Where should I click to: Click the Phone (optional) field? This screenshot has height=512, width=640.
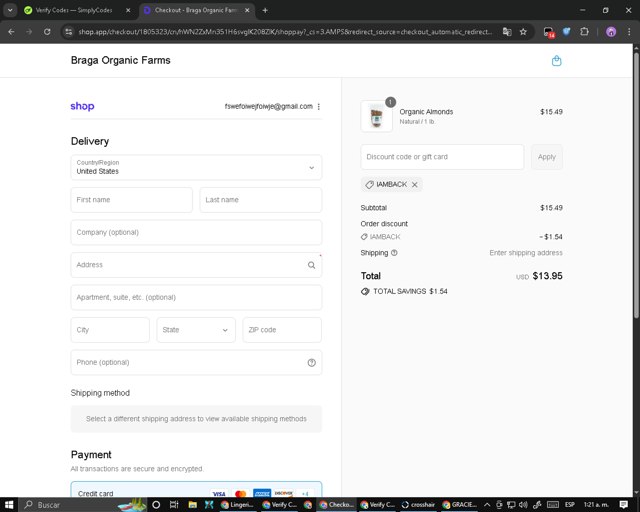196,363
